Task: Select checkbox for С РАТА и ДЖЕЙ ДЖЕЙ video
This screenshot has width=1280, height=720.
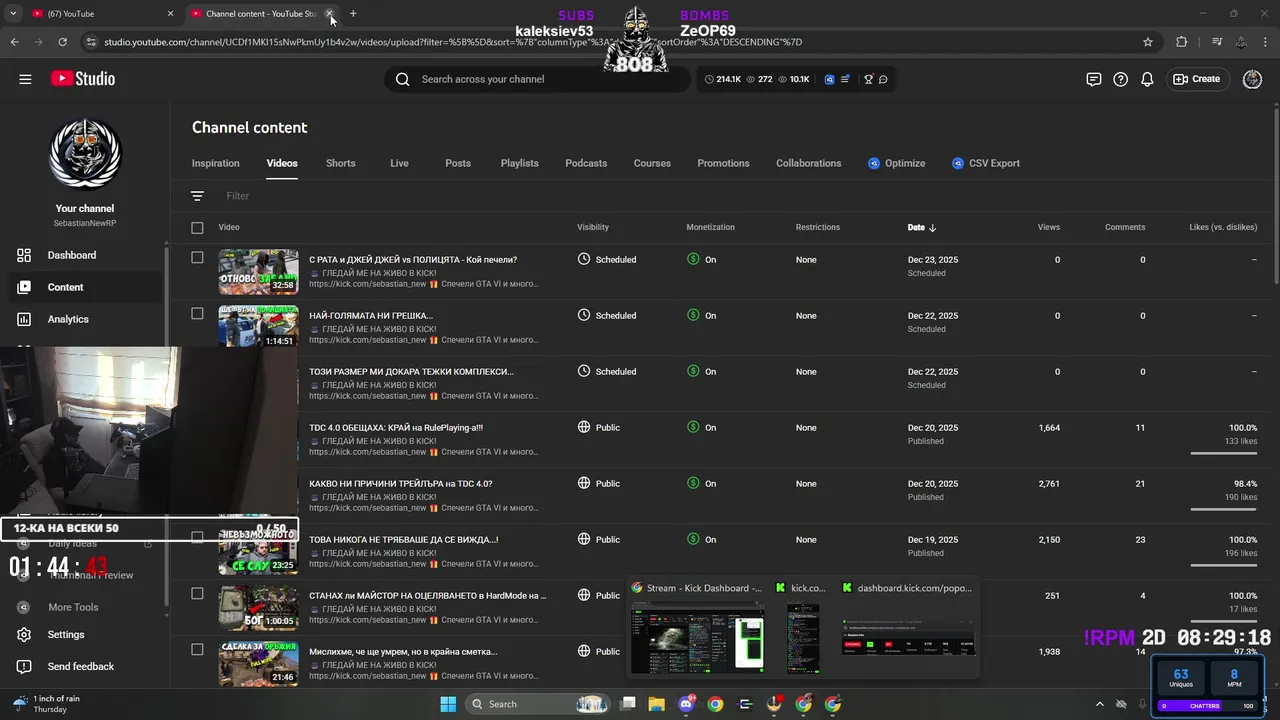Action: pos(197,258)
